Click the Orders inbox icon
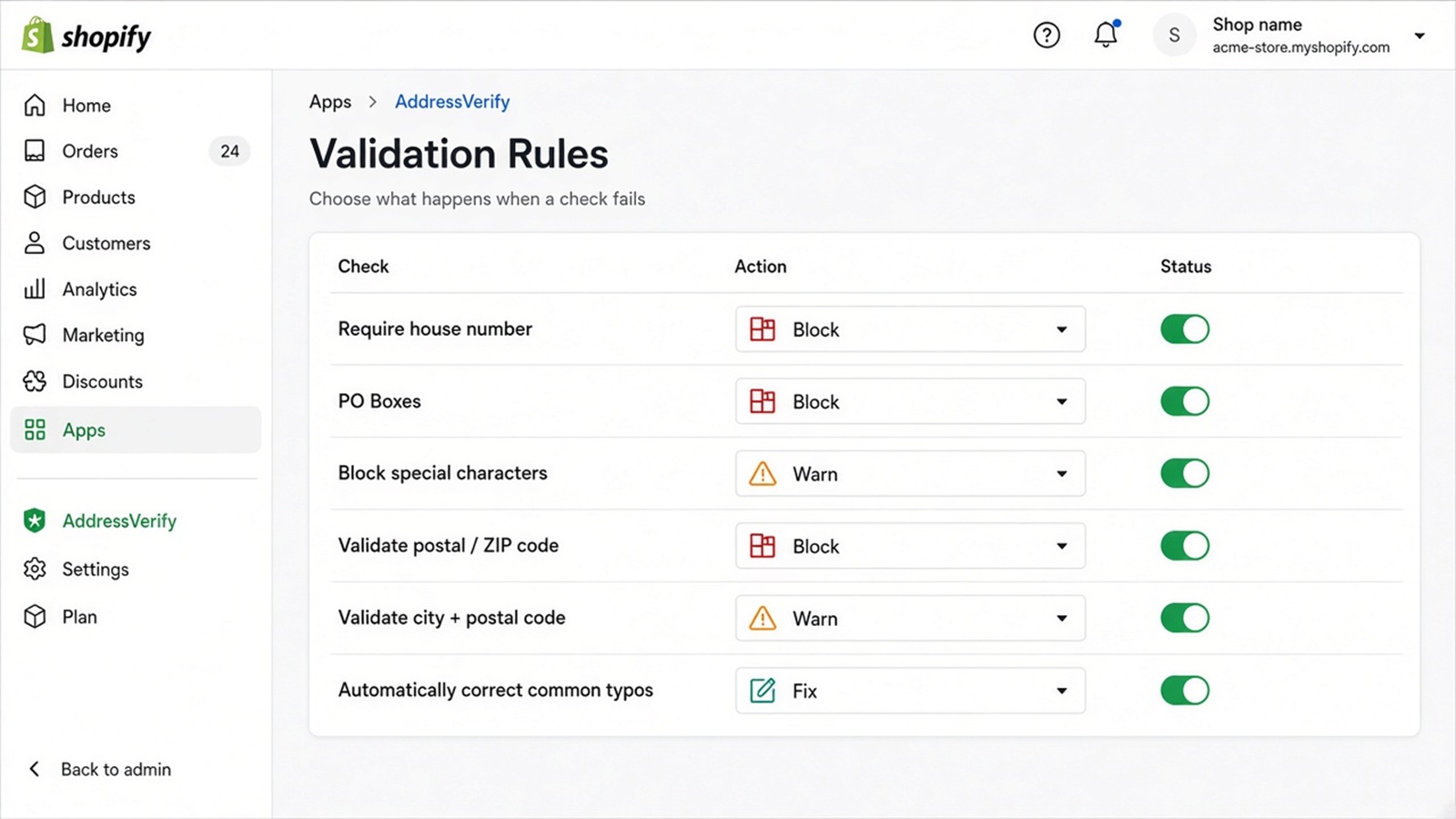This screenshot has width=1456, height=819. (x=35, y=151)
